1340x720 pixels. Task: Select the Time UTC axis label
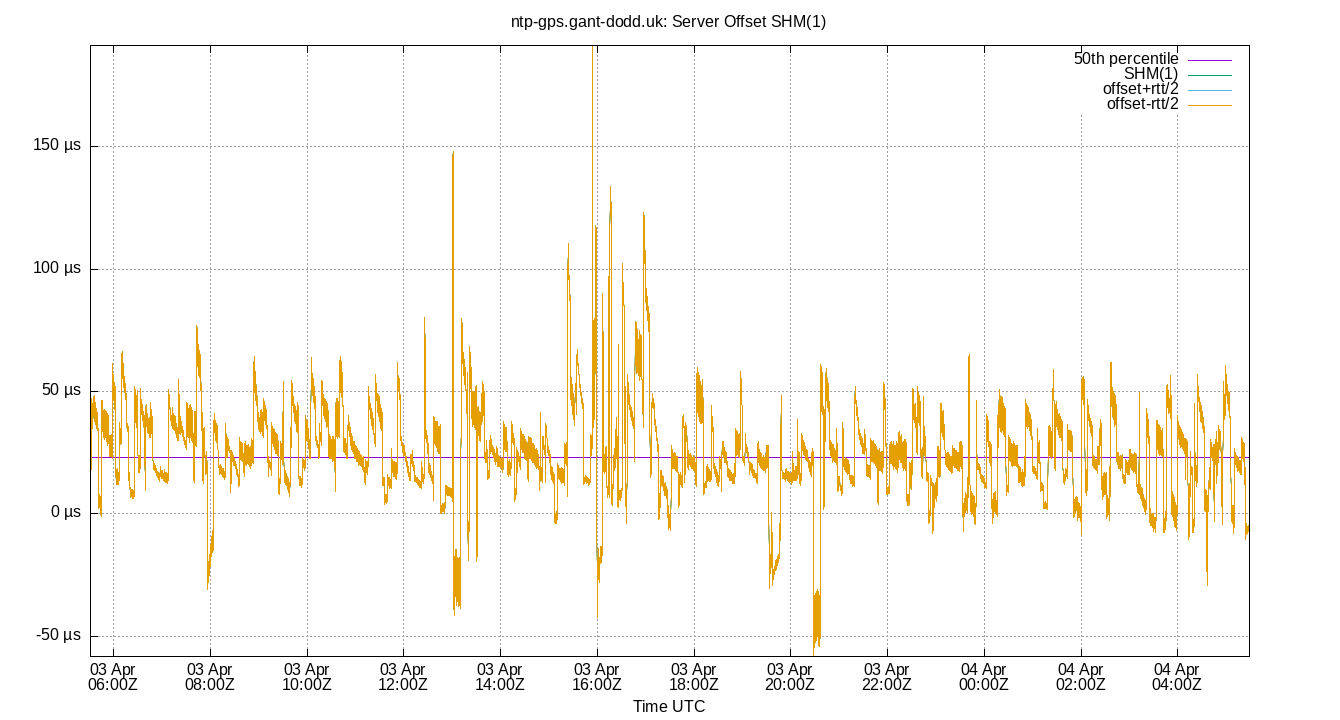click(671, 706)
